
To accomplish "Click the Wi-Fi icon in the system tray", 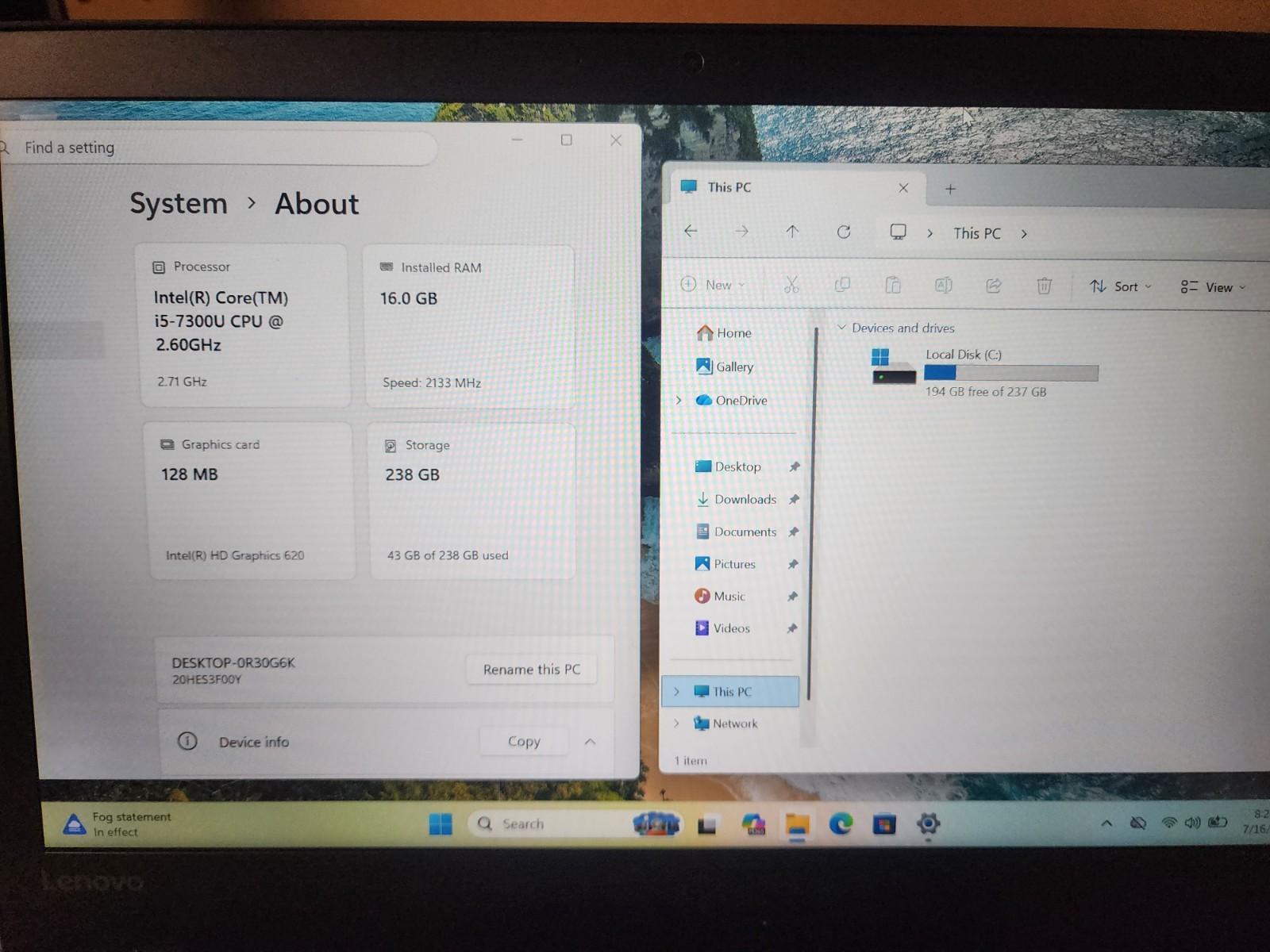I will 1168,823.
